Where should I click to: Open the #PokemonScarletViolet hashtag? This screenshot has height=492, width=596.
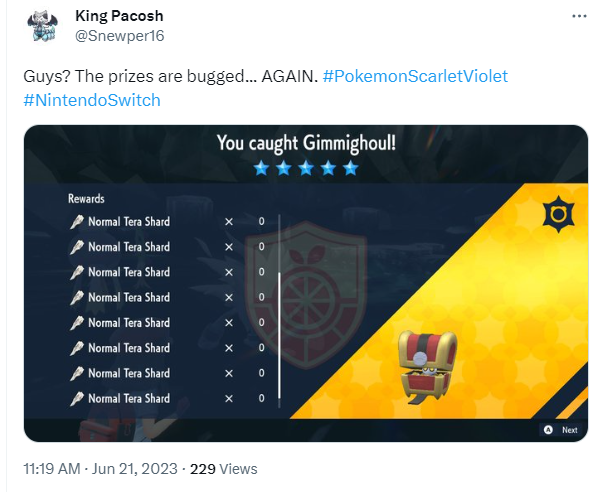coord(415,76)
